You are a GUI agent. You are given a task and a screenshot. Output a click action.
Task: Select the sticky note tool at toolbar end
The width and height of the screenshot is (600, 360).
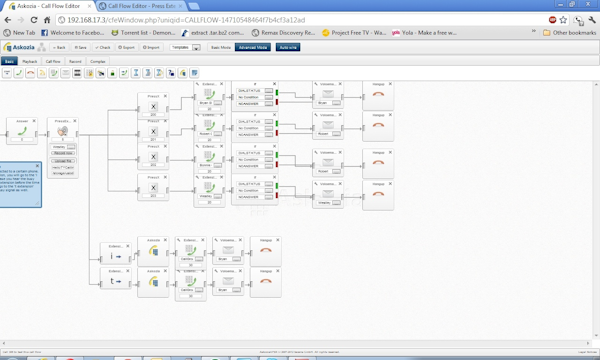point(194,73)
